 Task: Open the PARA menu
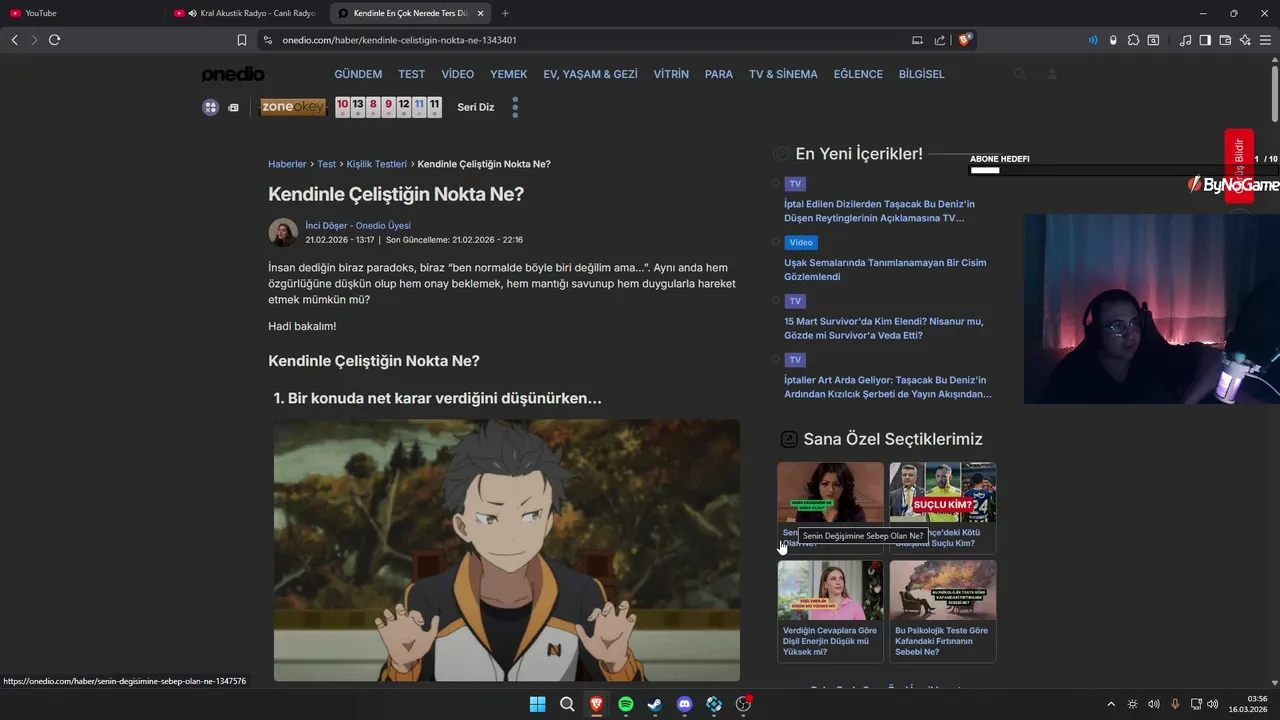coord(719,74)
